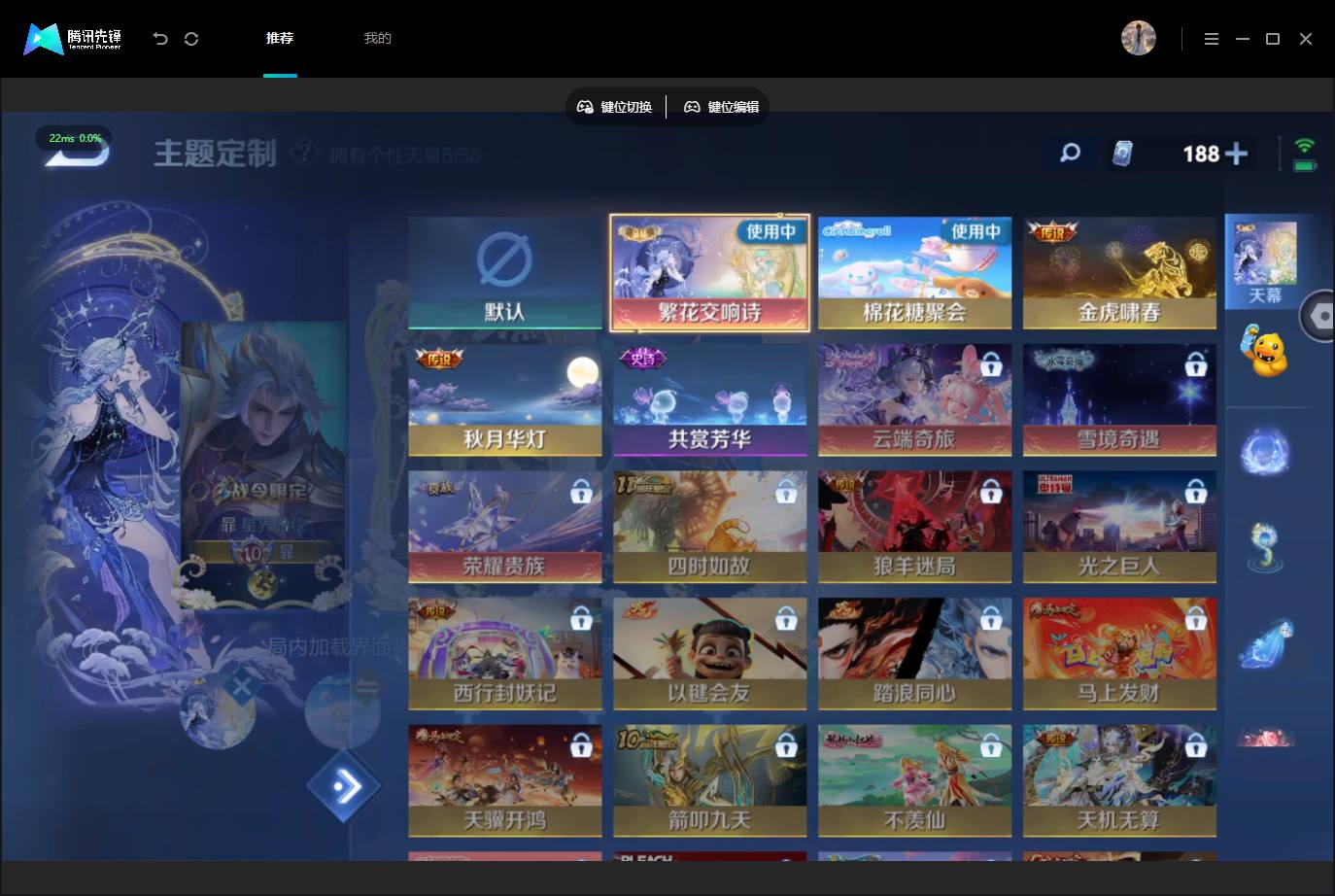The height and width of the screenshot is (896, 1335).
Task: Select the locked 狼羊迷局 theme card
Action: coord(914,527)
